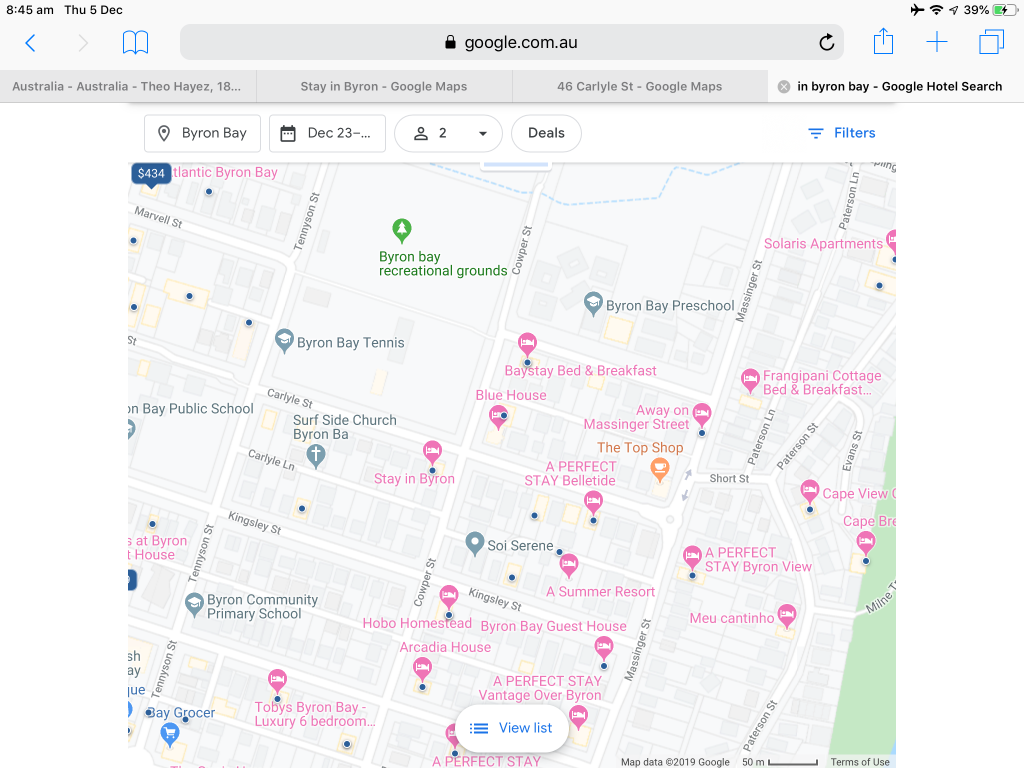
Task: Tap the Safari back arrow
Action: [30, 42]
